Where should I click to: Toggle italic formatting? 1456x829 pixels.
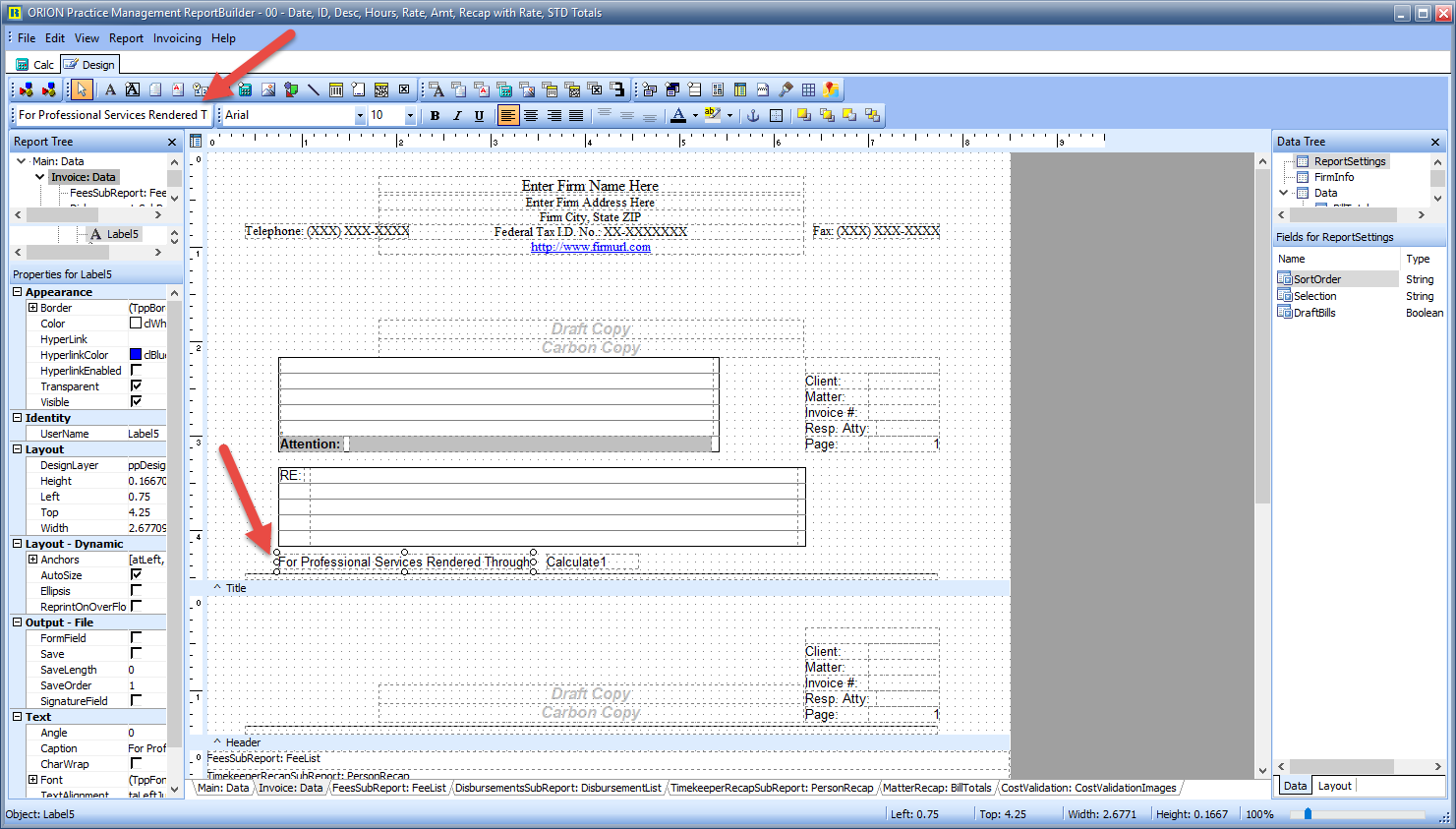457,115
